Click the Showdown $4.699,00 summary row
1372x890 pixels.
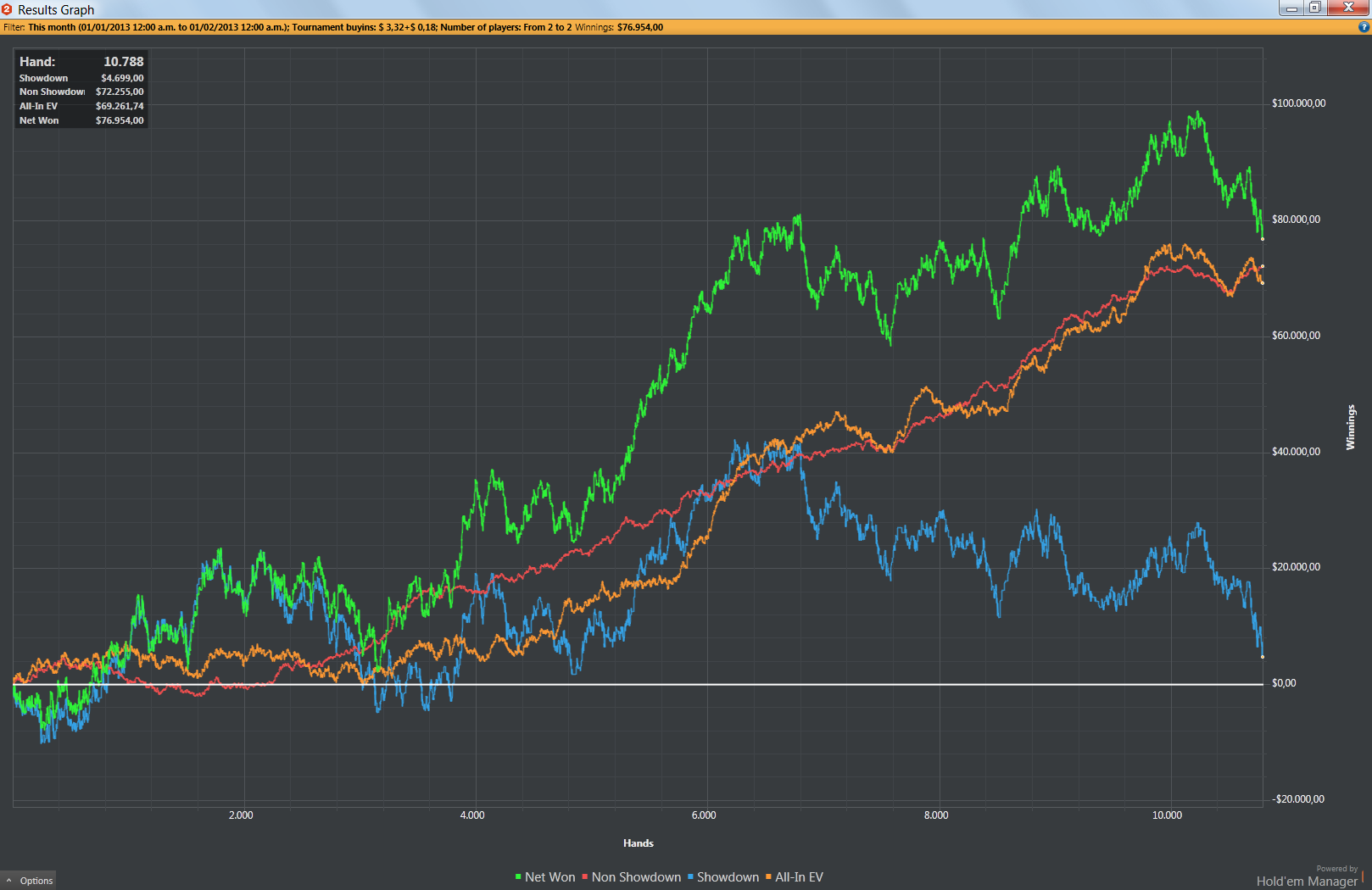click(x=81, y=78)
